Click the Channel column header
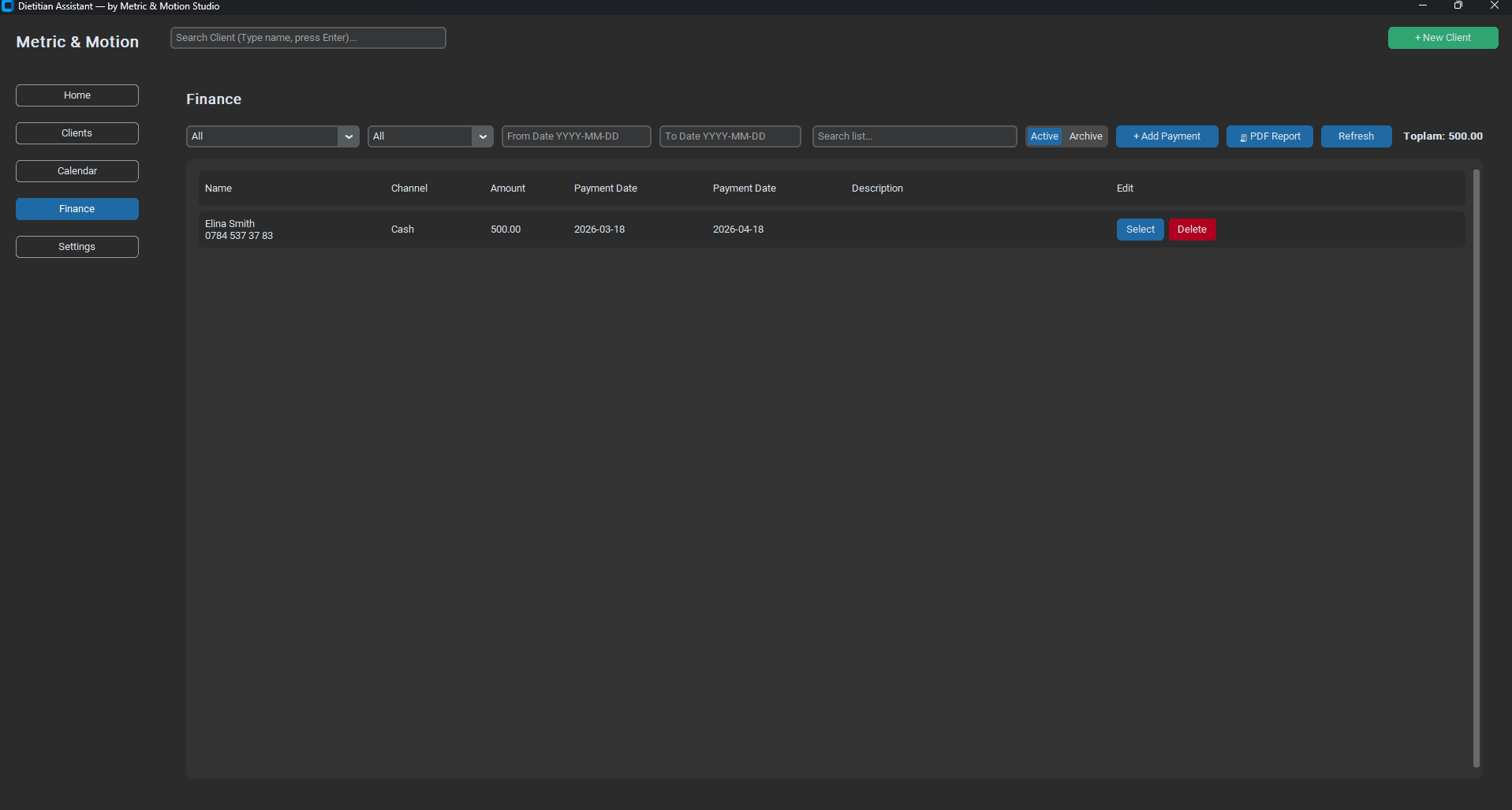The width and height of the screenshot is (1512, 810). [409, 189]
